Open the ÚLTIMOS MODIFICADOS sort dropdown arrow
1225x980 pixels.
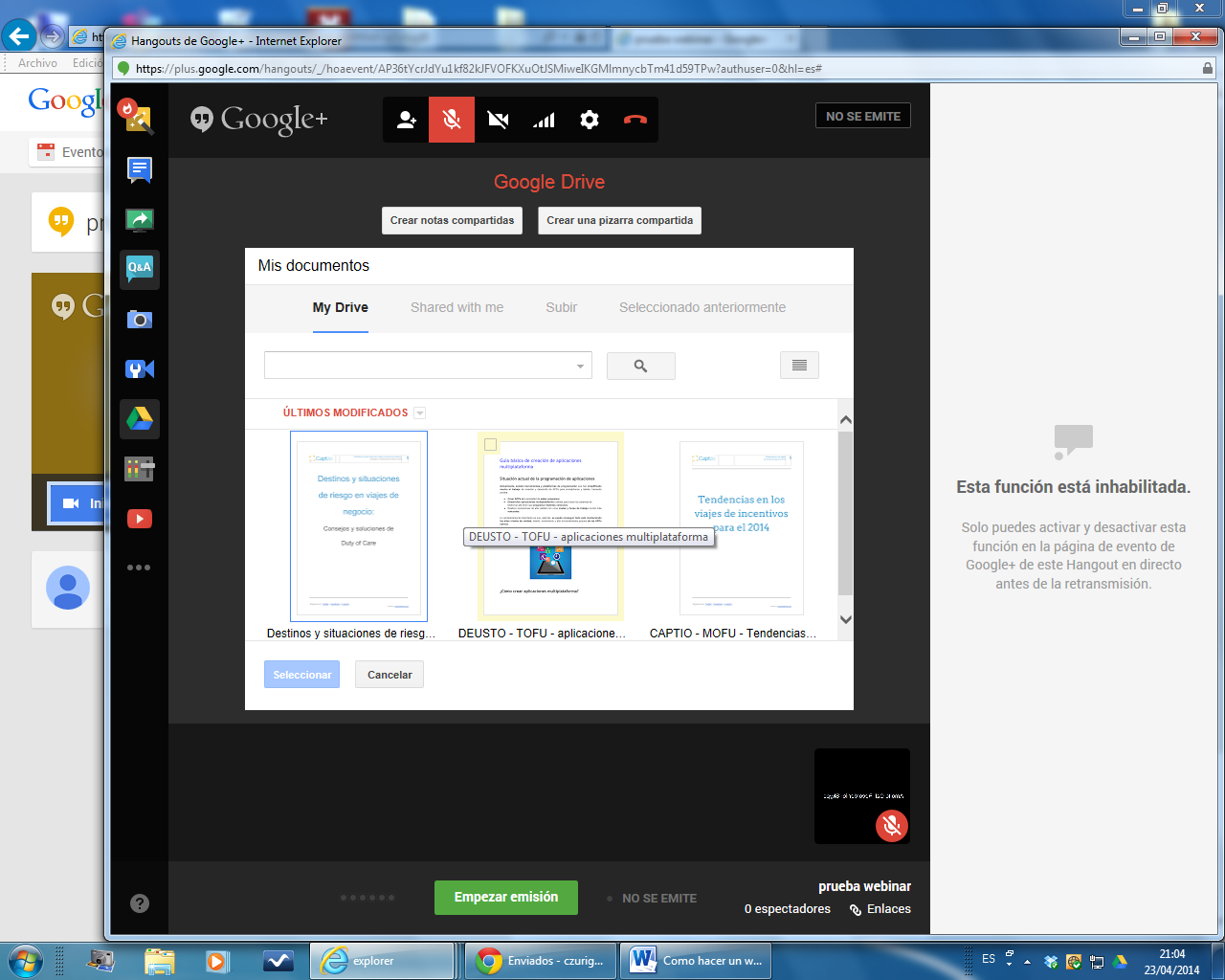click(x=419, y=413)
